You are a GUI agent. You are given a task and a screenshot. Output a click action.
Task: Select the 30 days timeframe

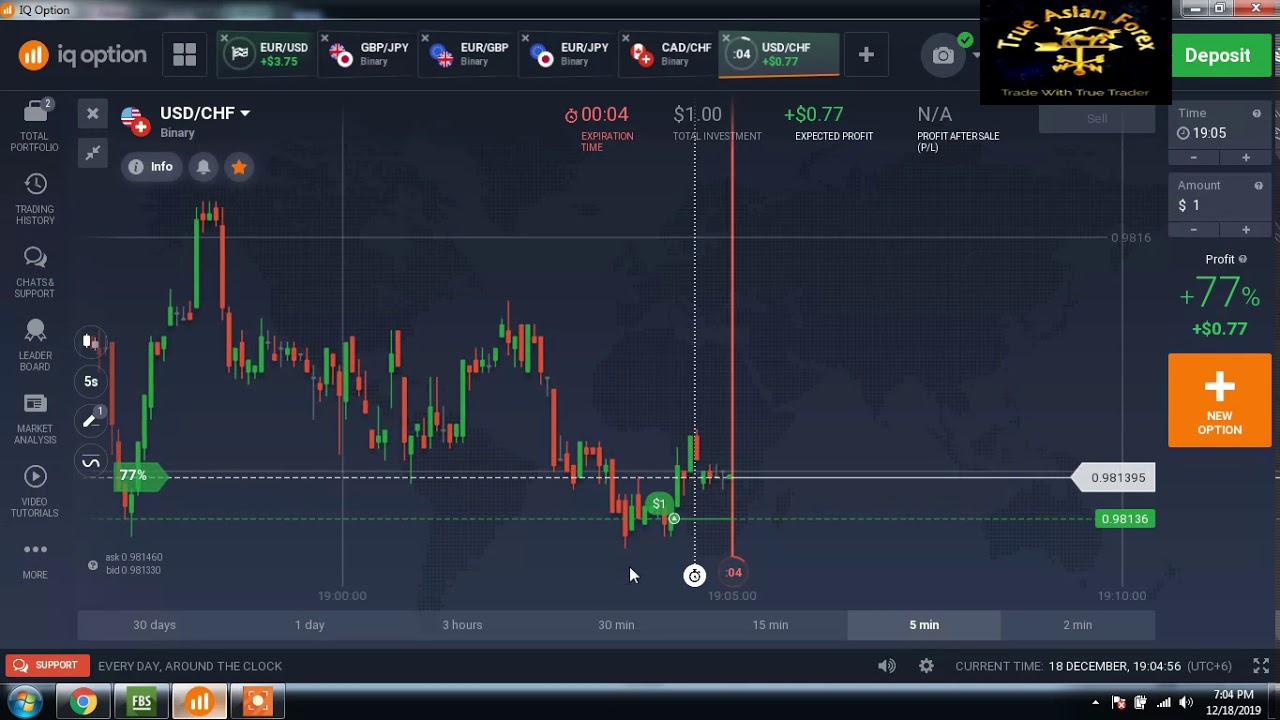coord(155,625)
